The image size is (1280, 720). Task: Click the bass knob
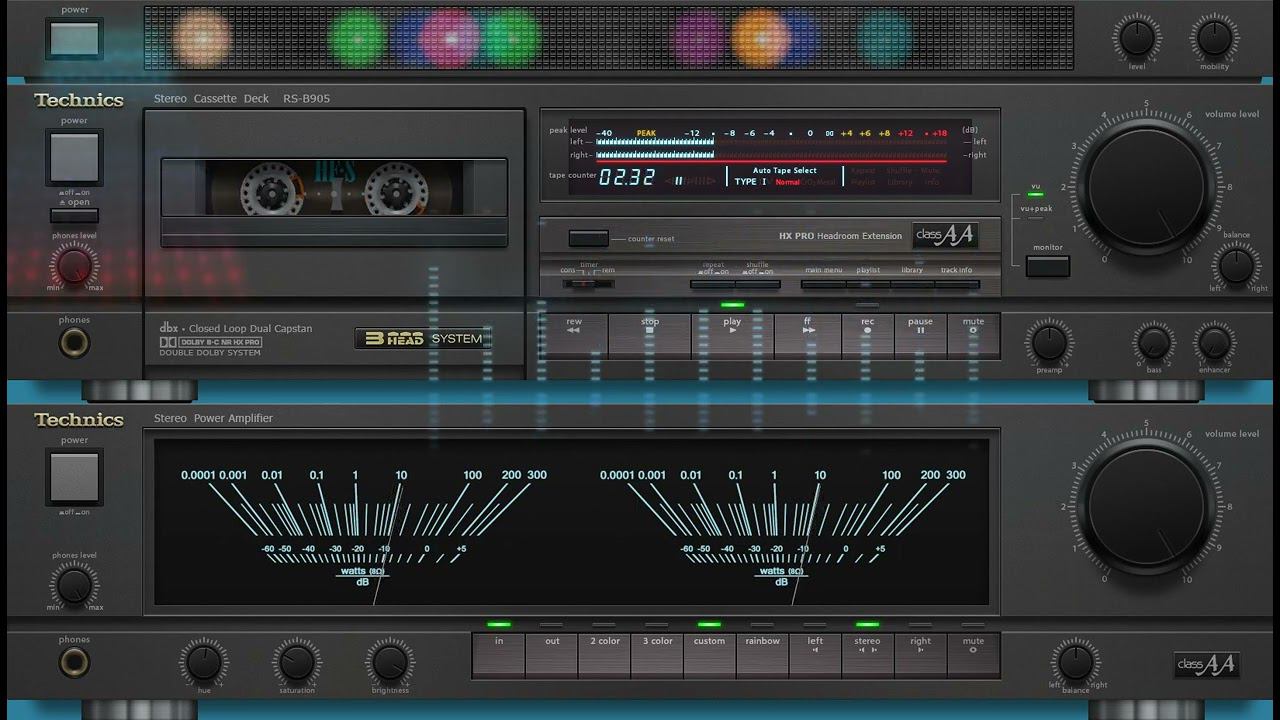[1154, 344]
